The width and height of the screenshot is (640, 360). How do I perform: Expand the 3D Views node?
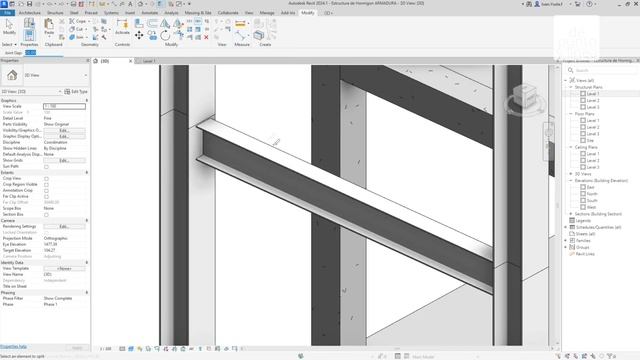571,174
